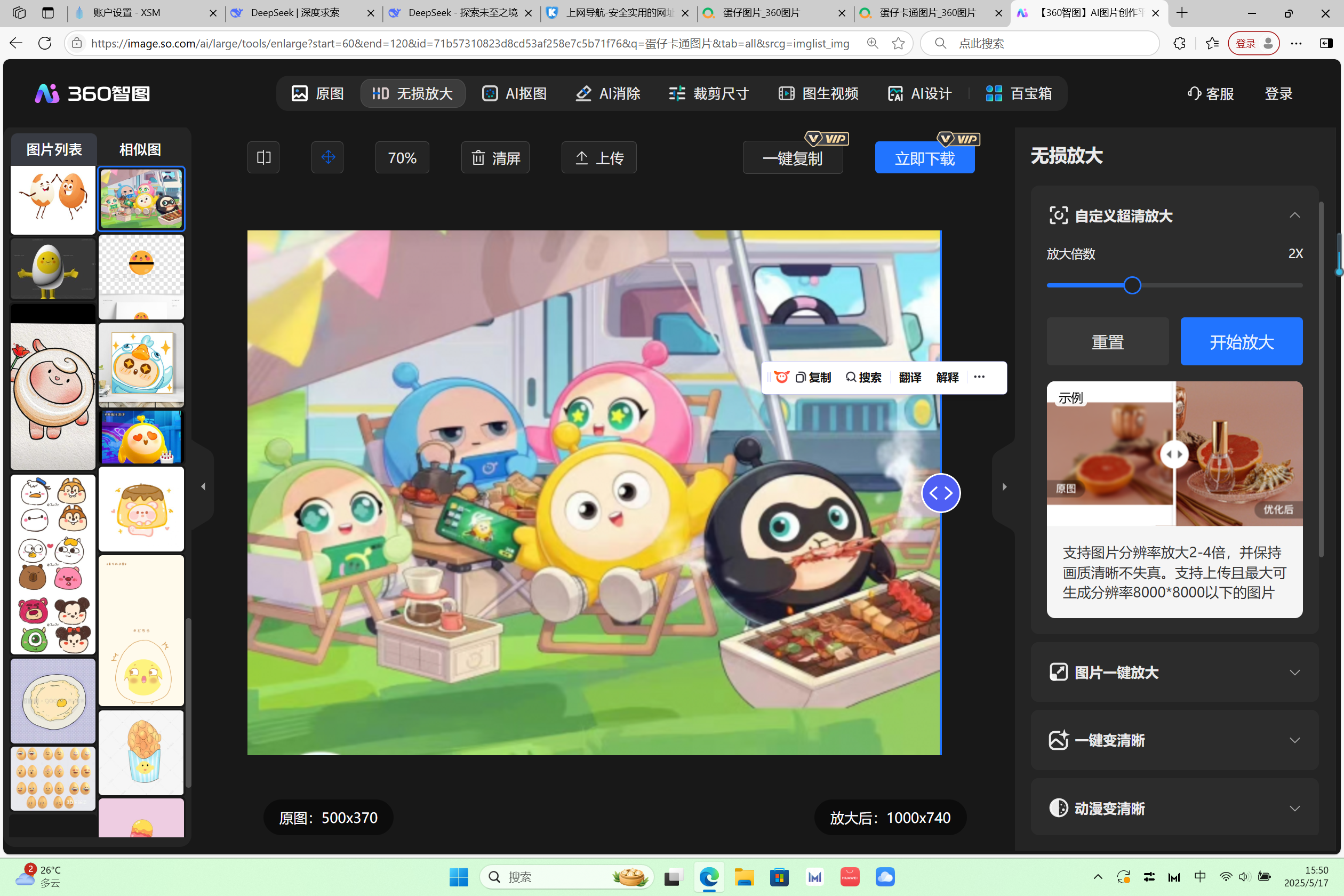Click the 开始放大 button
Screen dimensions: 1344x896
tap(1241, 341)
